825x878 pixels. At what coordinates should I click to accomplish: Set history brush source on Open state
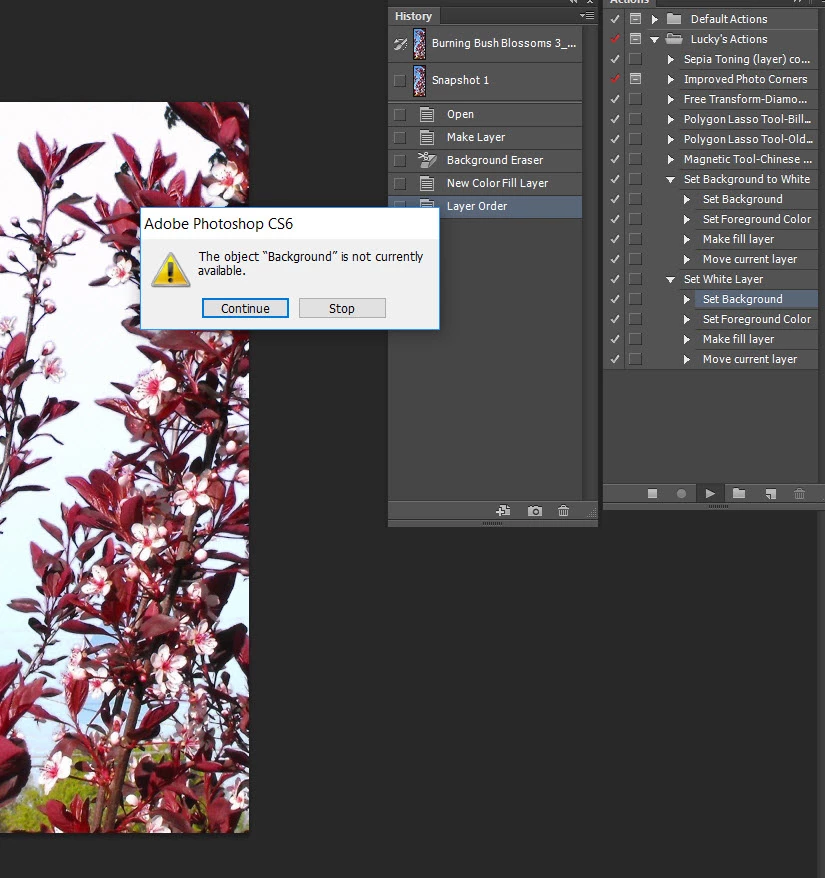click(399, 115)
